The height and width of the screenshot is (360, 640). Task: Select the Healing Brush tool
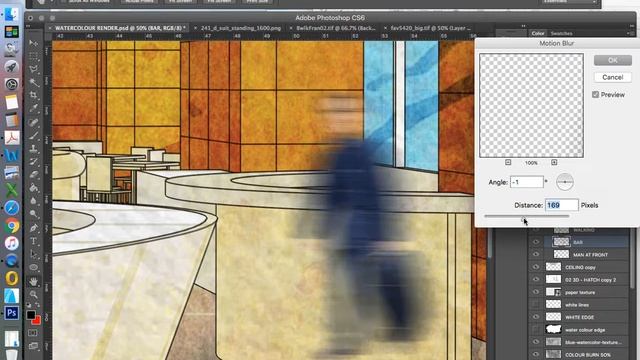(33, 122)
